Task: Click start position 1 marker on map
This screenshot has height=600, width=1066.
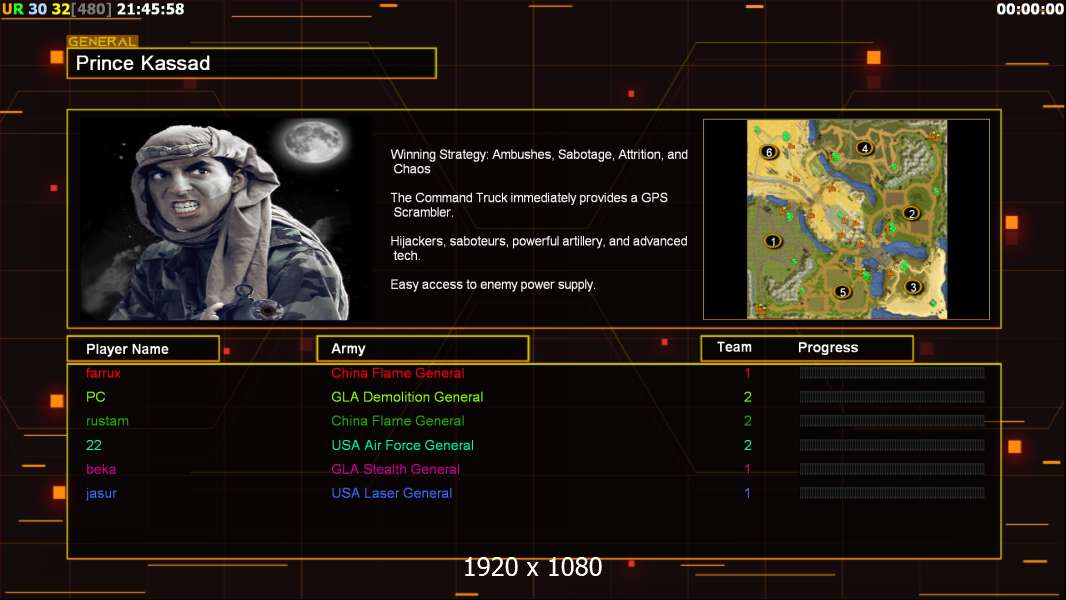Action: pos(773,241)
